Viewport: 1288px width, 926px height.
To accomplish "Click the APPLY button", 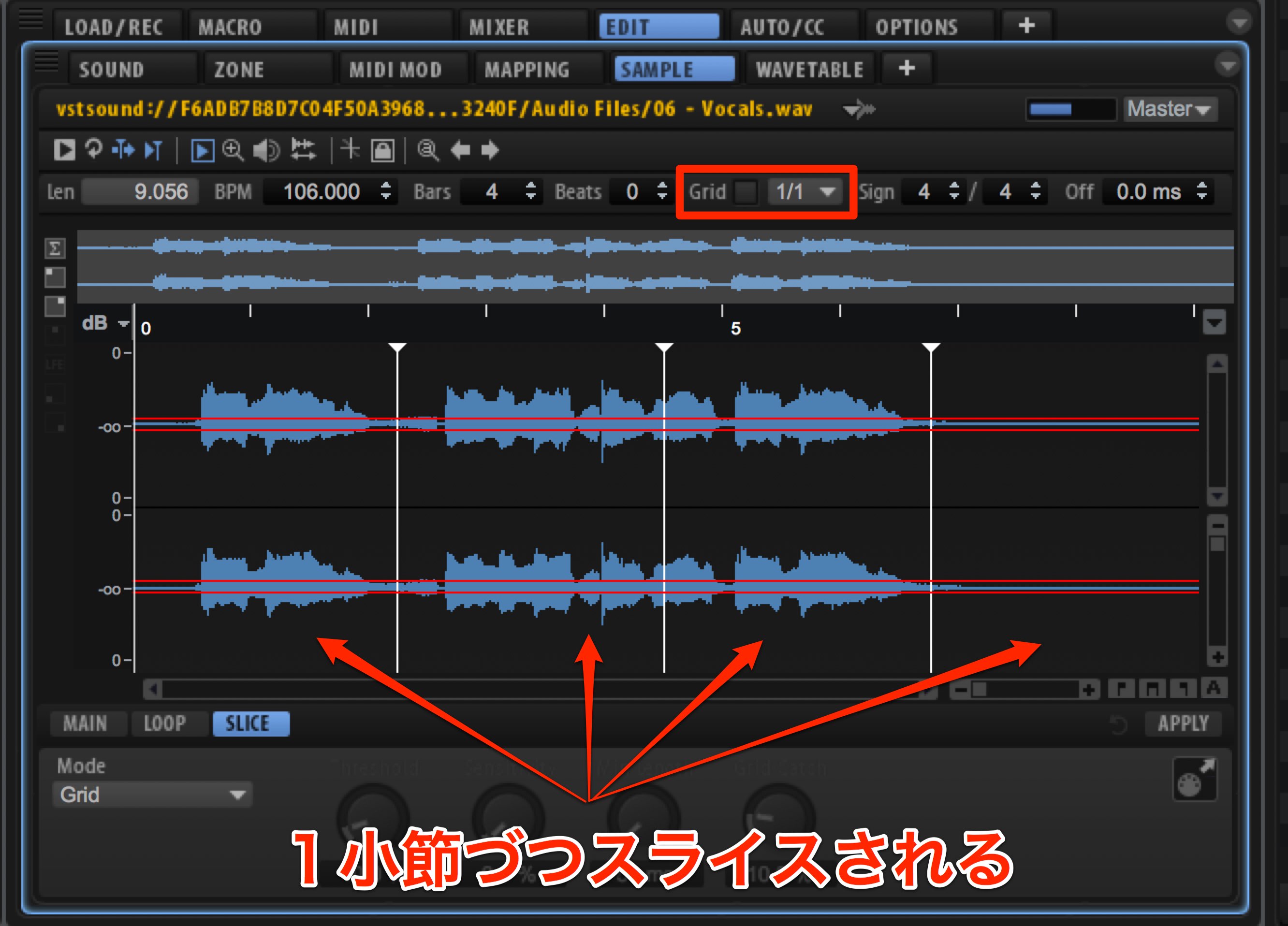I will [x=1183, y=723].
